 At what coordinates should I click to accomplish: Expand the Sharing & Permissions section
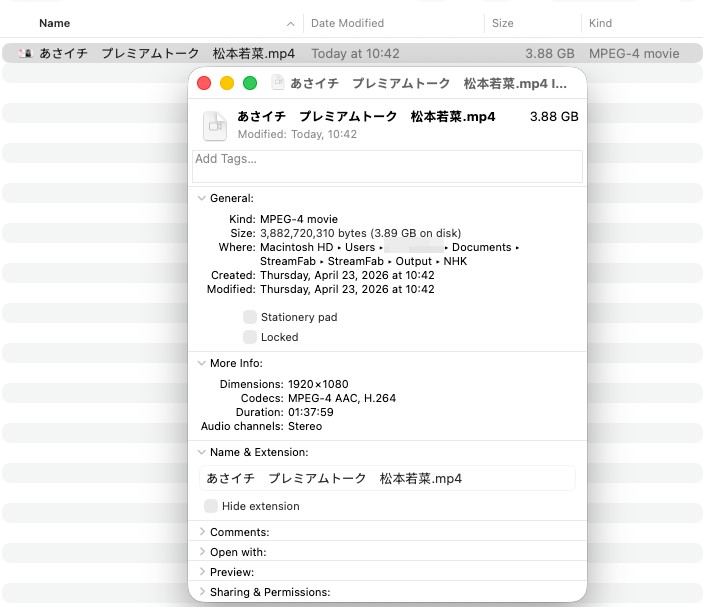click(202, 592)
